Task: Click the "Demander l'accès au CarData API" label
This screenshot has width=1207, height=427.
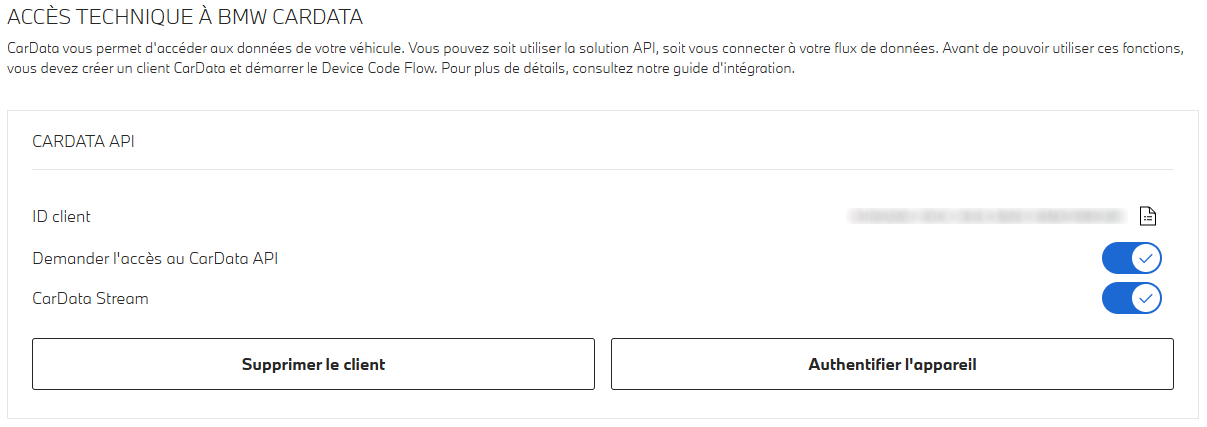Action: click(x=155, y=259)
